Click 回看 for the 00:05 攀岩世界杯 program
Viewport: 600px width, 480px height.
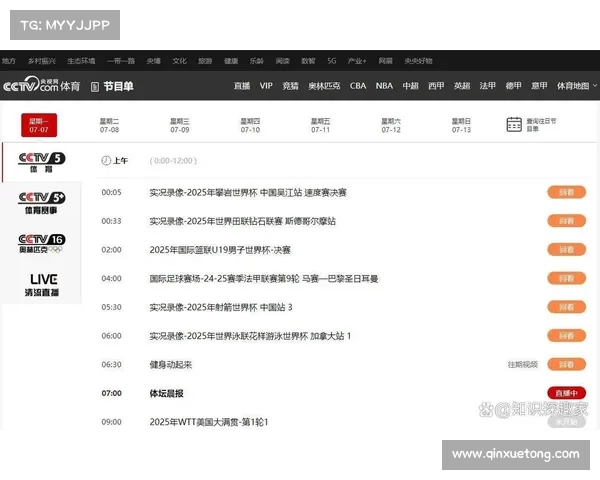[x=566, y=192]
